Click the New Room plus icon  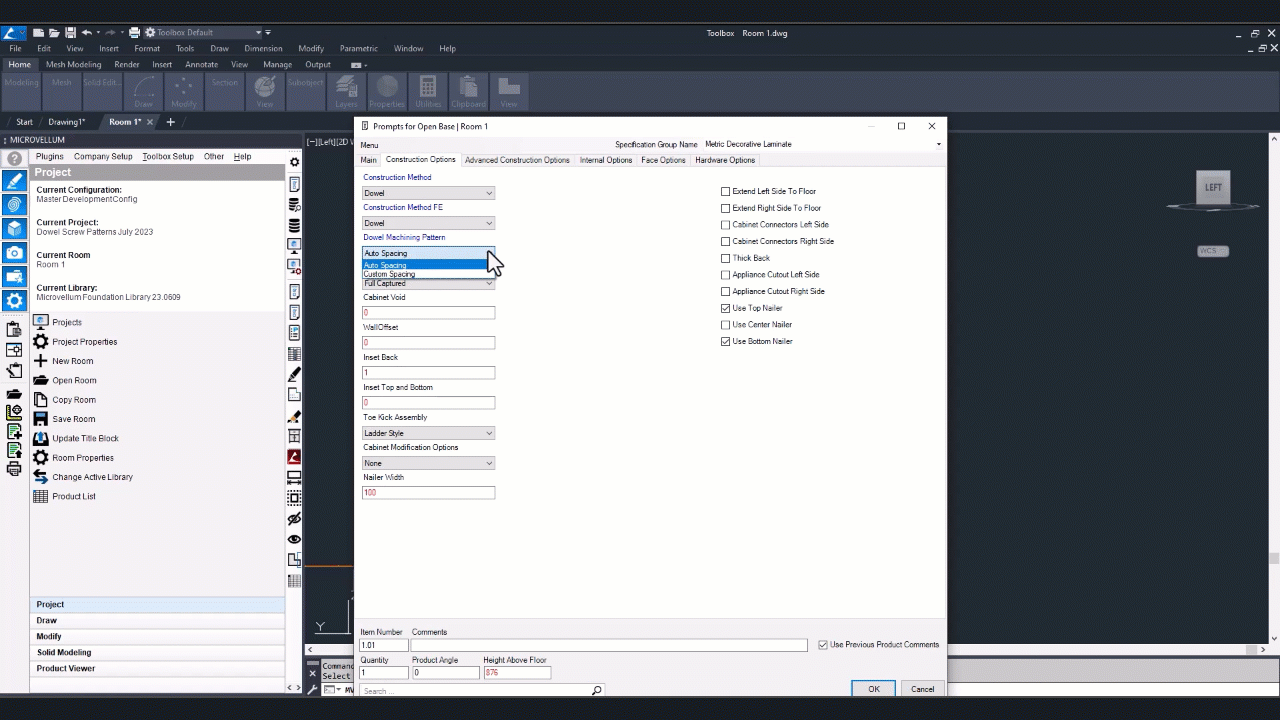point(41,361)
